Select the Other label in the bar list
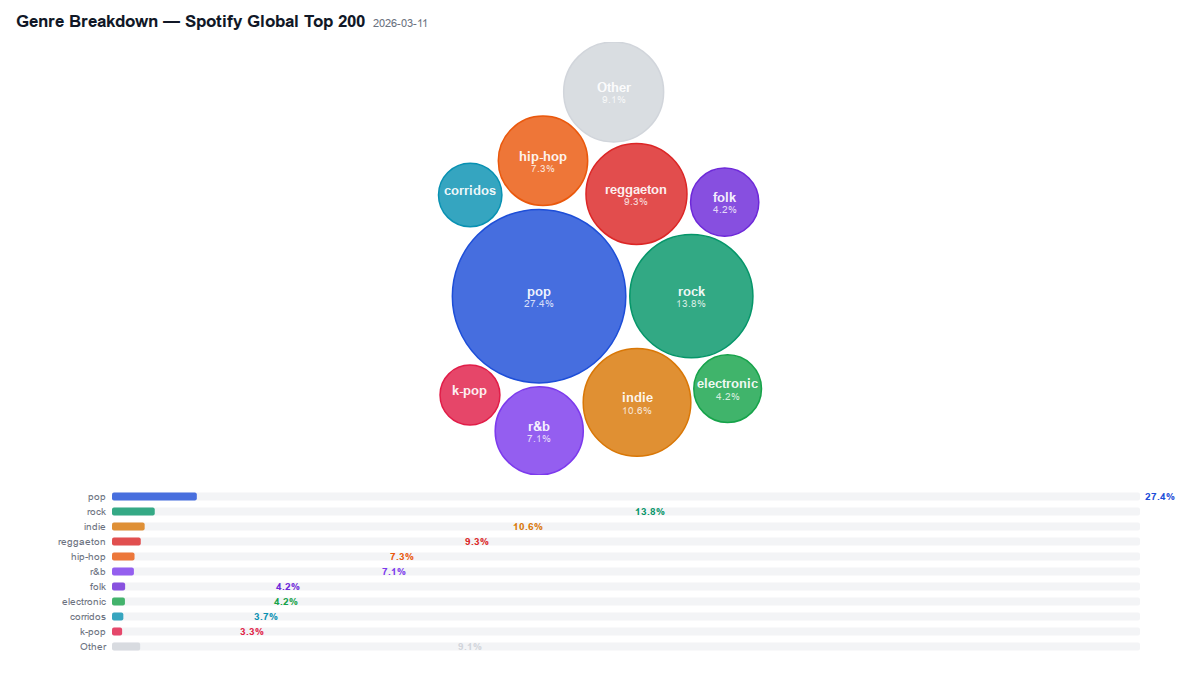Image resolution: width=1200 pixels, height=675 pixels. pos(93,647)
